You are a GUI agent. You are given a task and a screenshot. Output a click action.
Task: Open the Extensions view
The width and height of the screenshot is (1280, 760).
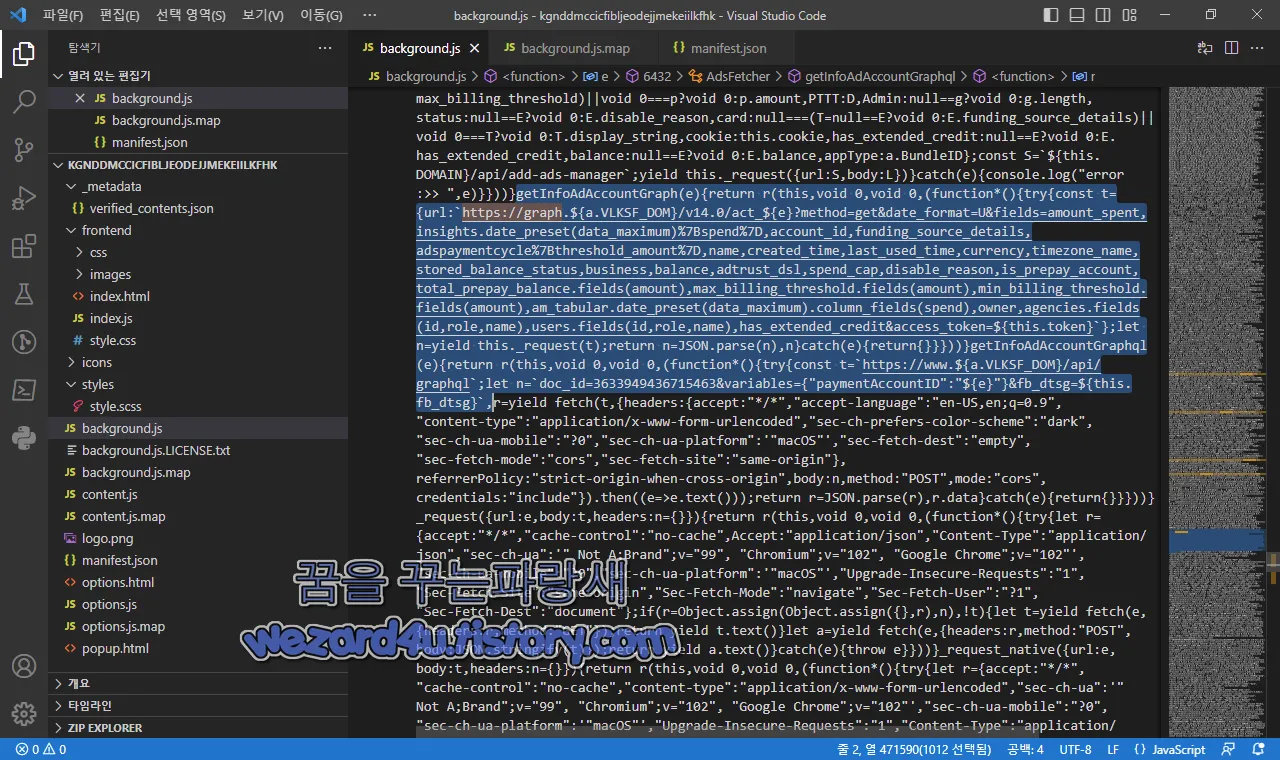tap(24, 246)
